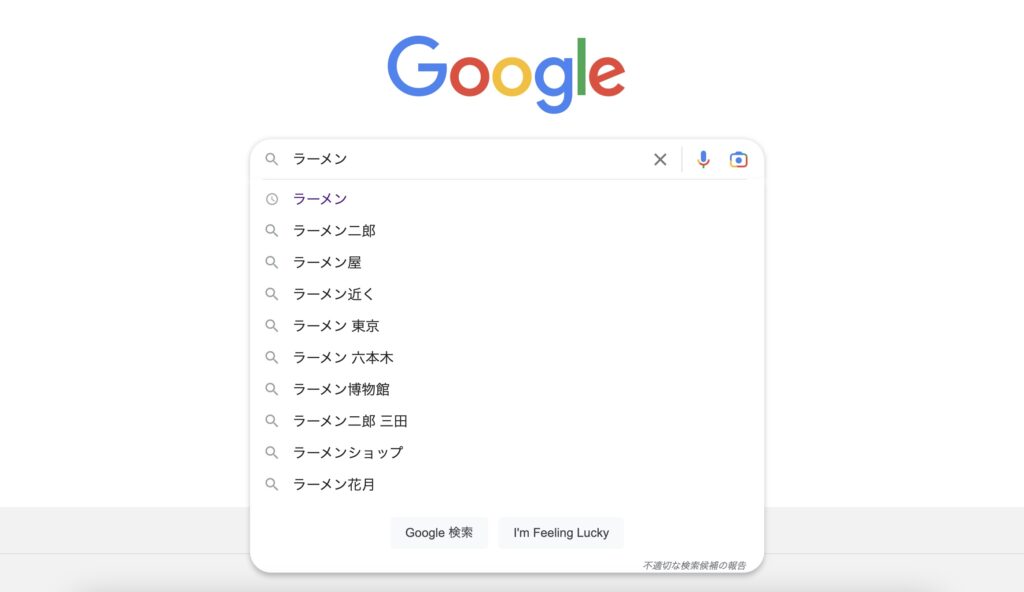Open the 不適切な検索候補の報告 link
This screenshot has width=1024, height=592.
tap(694, 565)
